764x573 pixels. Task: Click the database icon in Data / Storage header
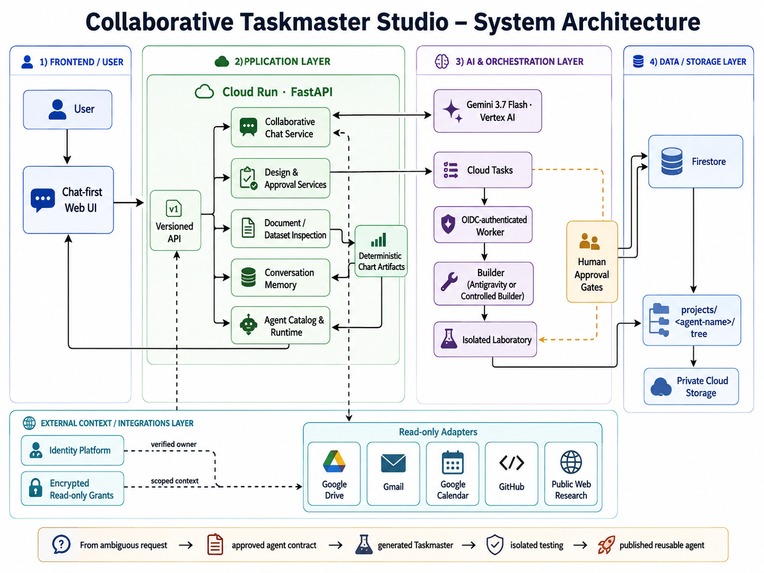pyautogui.click(x=638, y=61)
